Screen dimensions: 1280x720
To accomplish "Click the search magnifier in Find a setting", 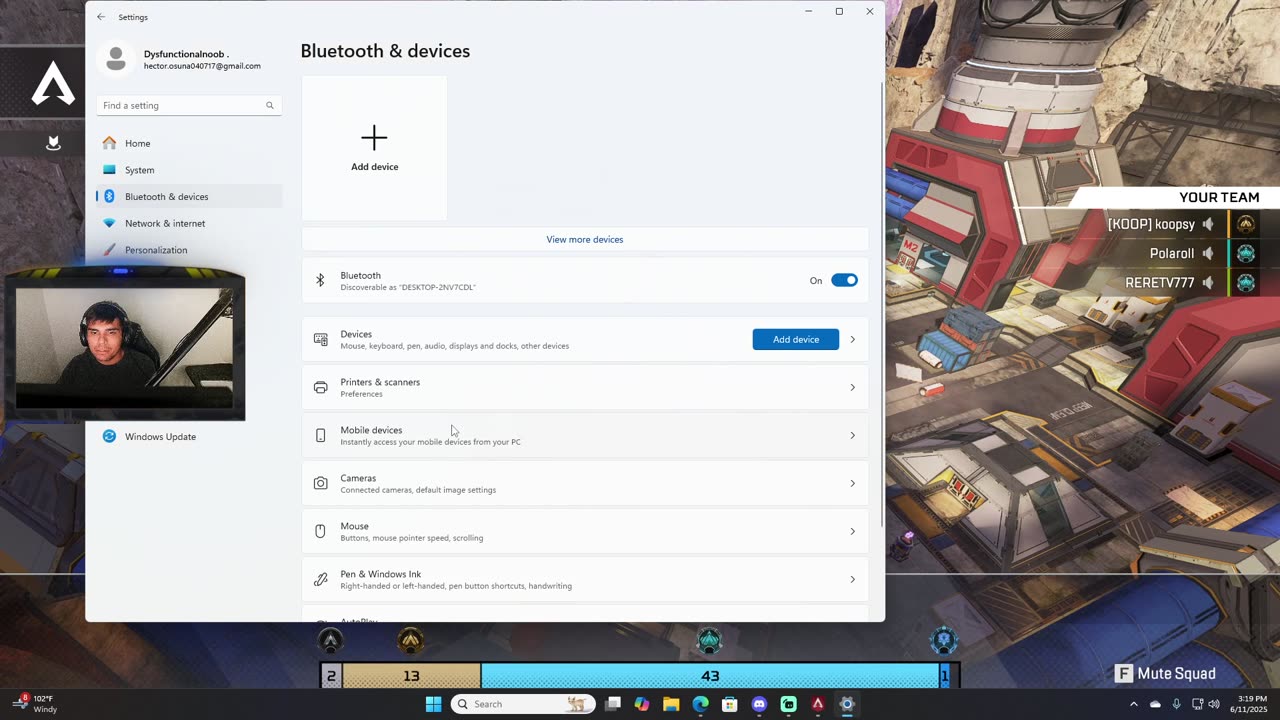I will 269,105.
